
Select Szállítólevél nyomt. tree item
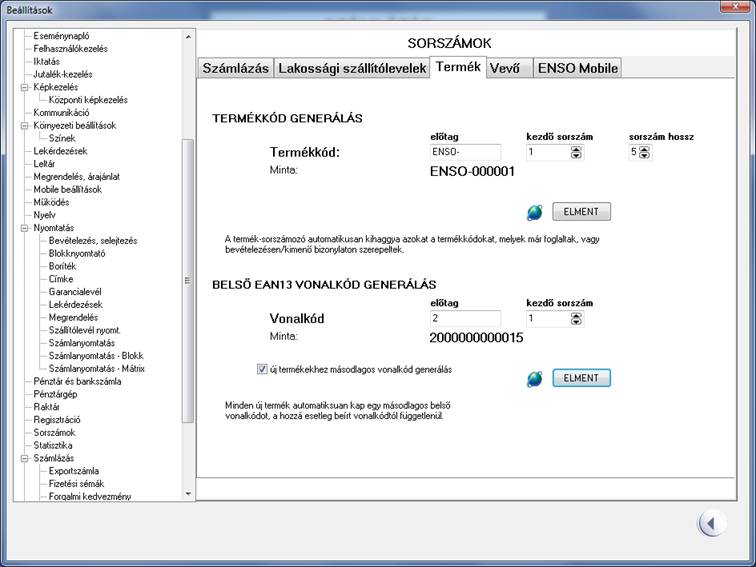84,330
